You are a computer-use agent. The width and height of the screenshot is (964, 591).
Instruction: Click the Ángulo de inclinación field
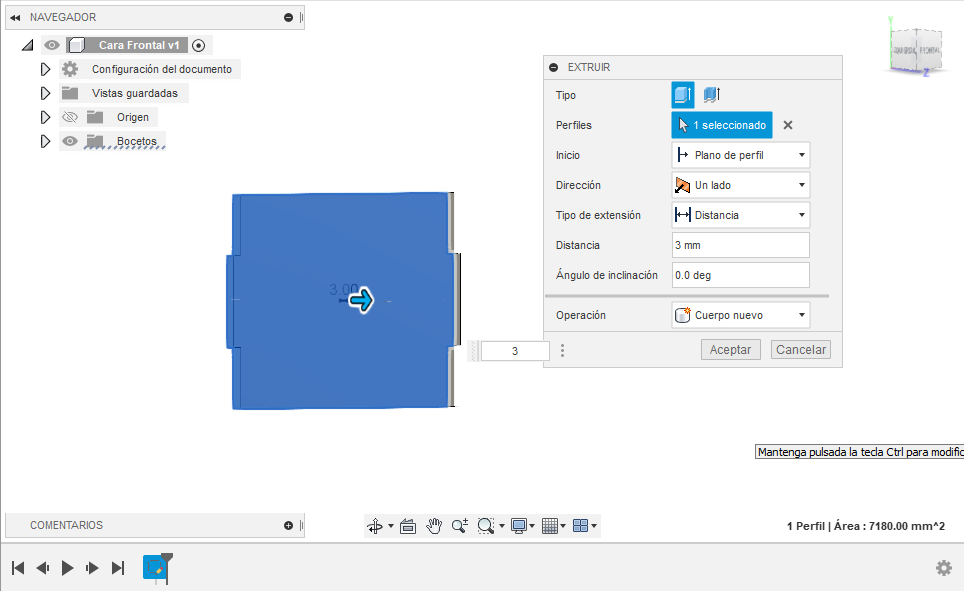740,275
